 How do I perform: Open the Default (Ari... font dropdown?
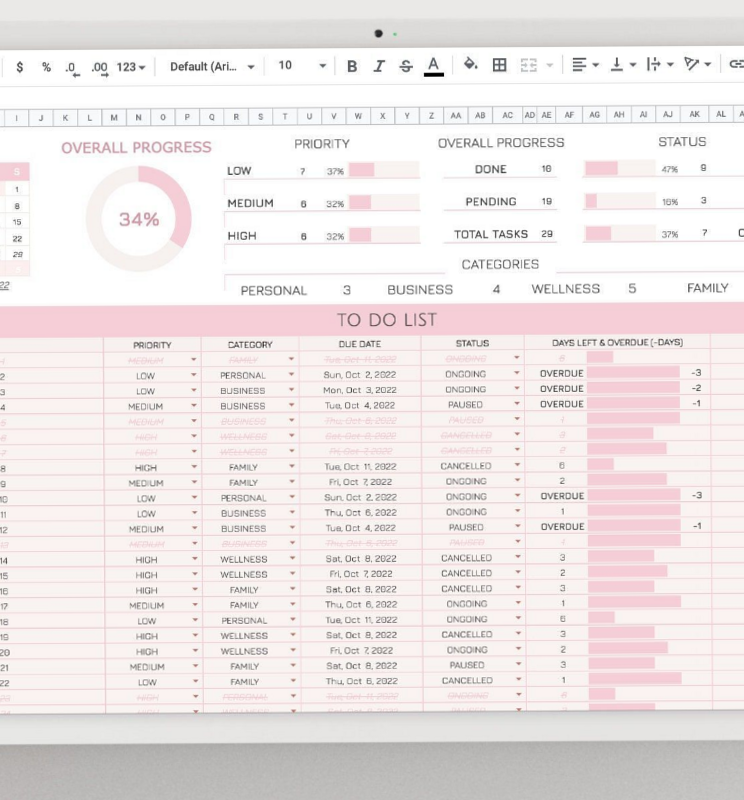tap(212, 67)
